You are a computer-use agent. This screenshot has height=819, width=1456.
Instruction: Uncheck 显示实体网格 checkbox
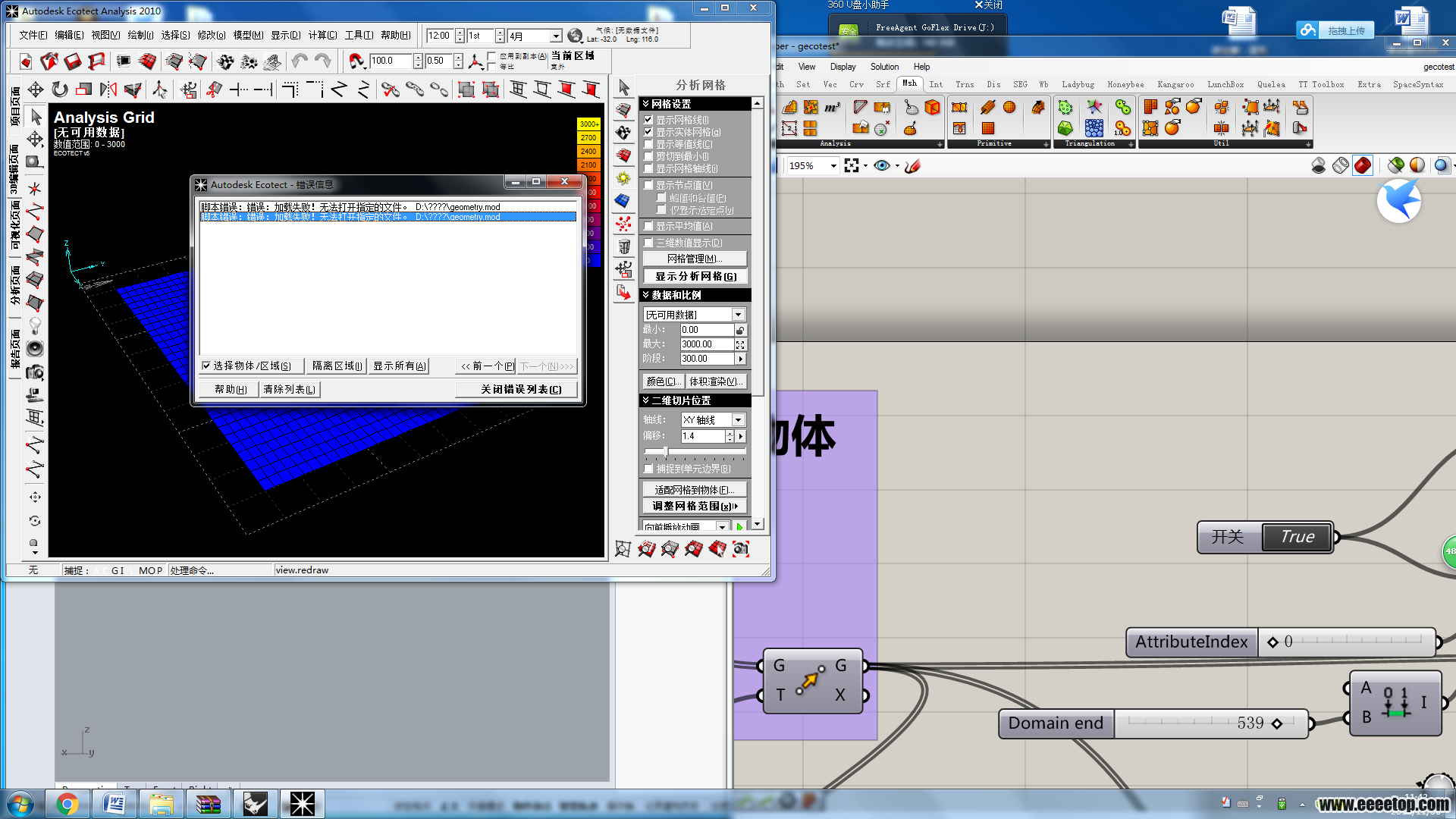[x=648, y=132]
